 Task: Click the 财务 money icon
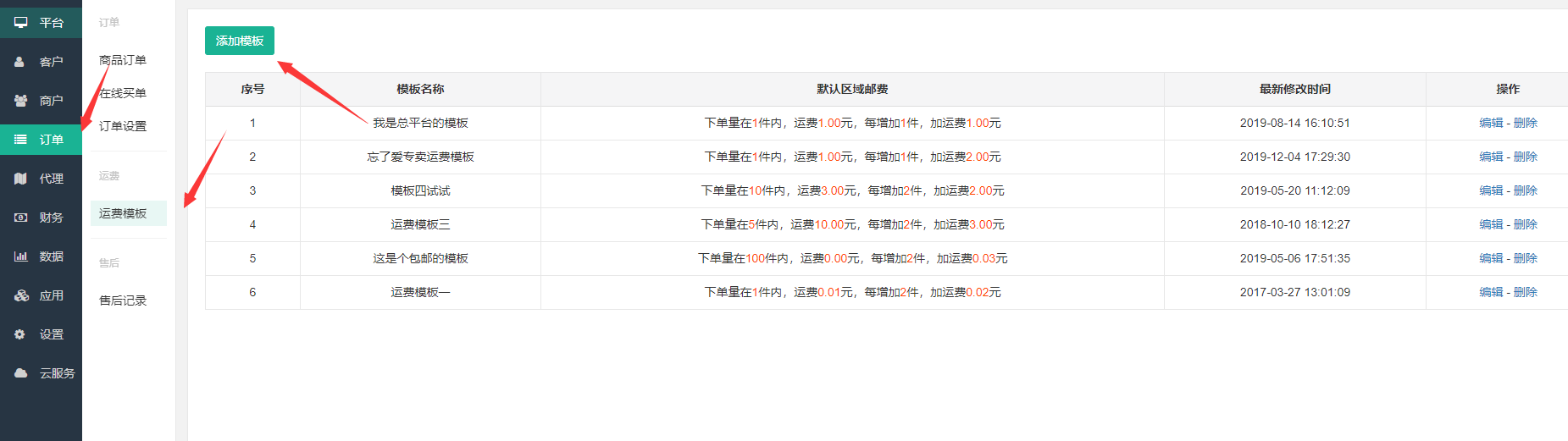[x=21, y=218]
